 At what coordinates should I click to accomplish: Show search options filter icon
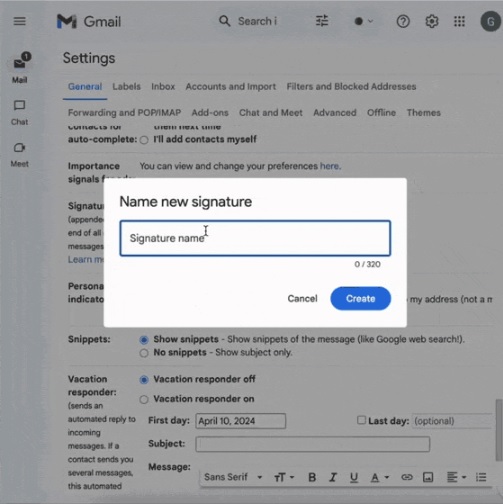point(322,21)
